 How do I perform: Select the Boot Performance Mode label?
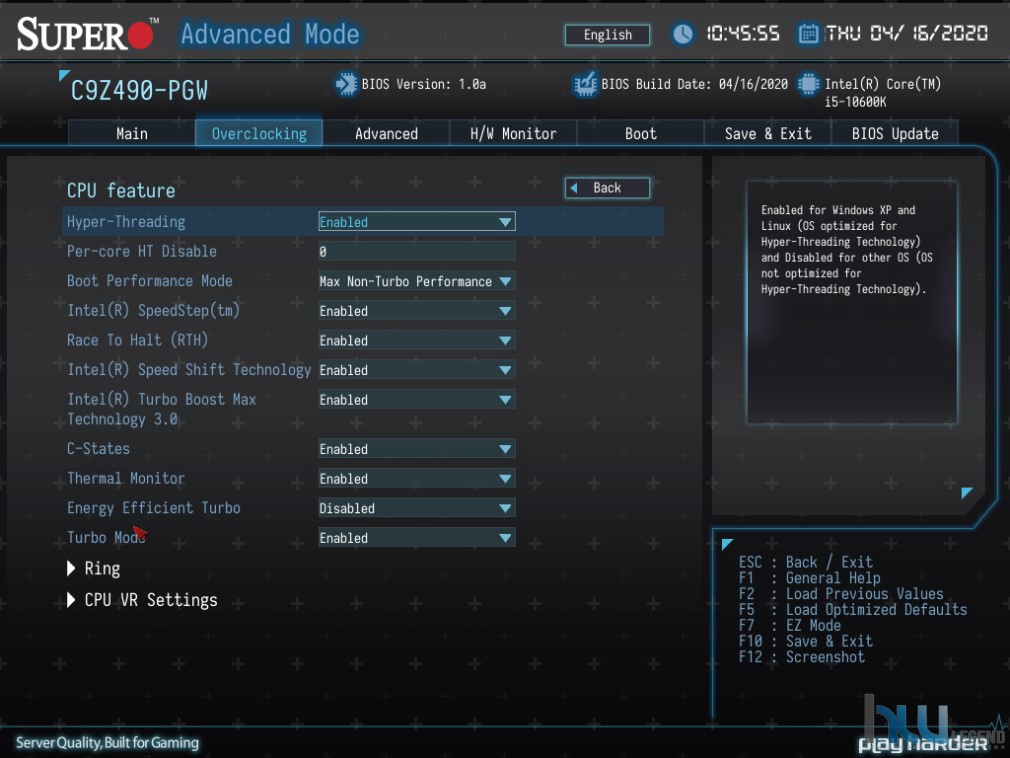pyautogui.click(x=149, y=281)
